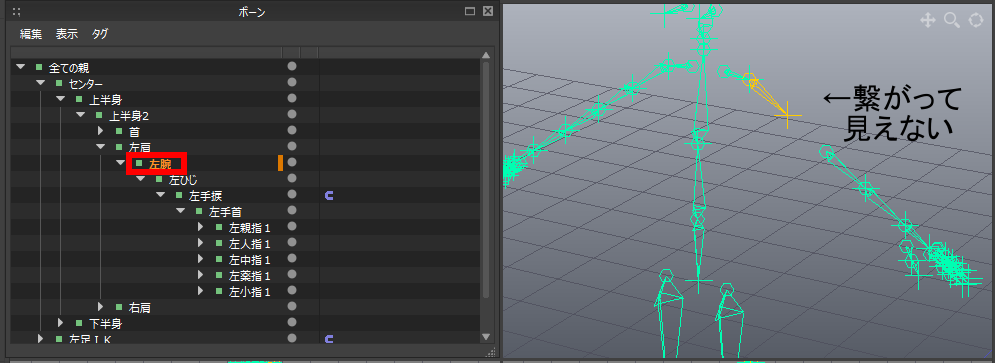995x363 pixels.
Task: Click the viewport rotate (orbit) icon
Action: pyautogui.click(x=975, y=20)
